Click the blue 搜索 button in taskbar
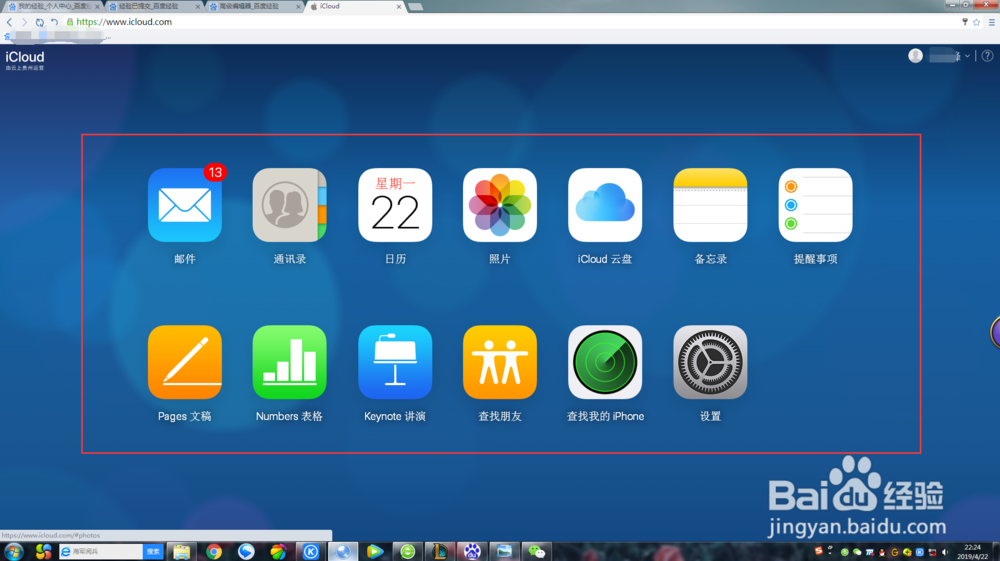This screenshot has height=561, width=1000. pos(153,551)
